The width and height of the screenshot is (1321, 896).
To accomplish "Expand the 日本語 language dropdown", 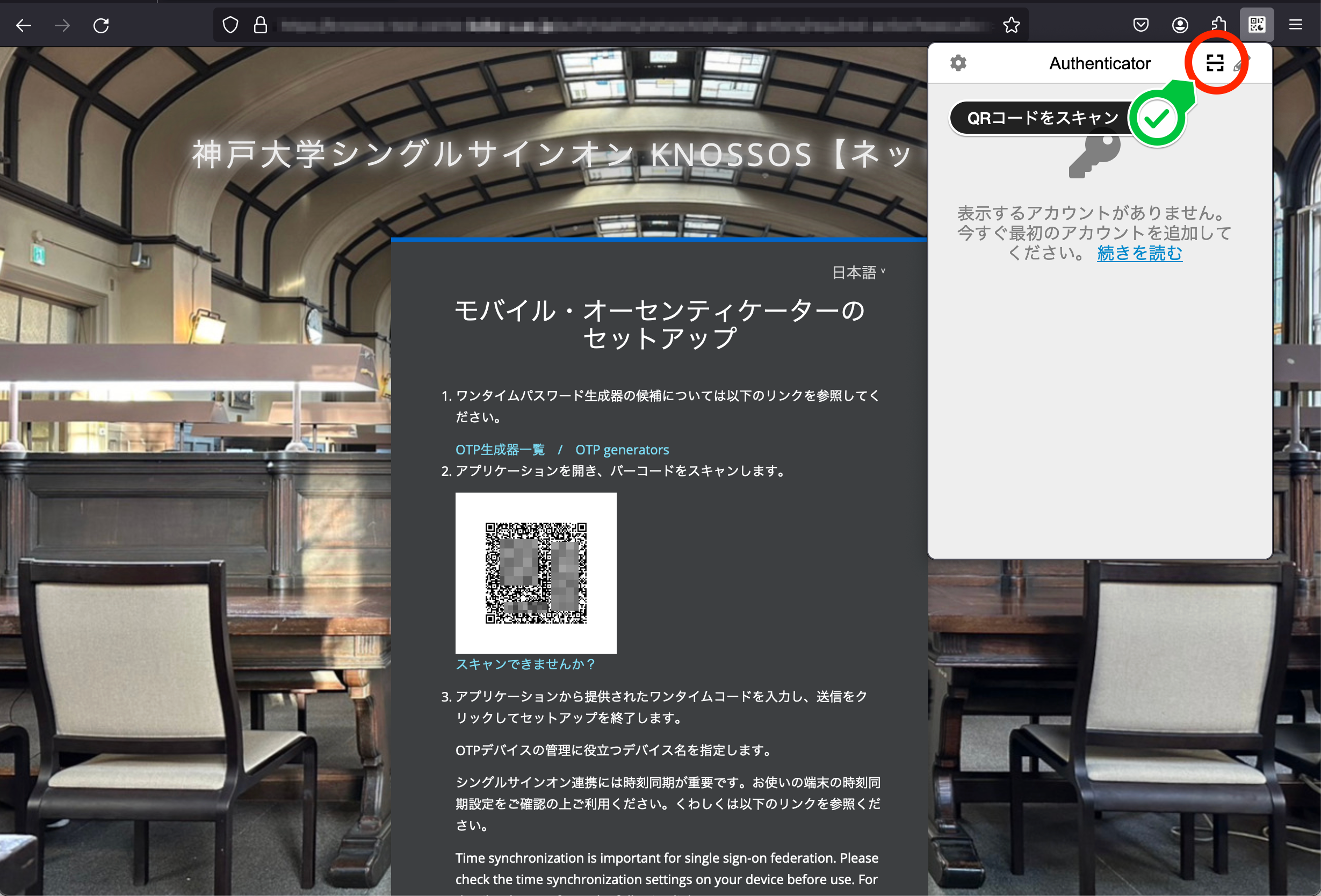I will click(858, 273).
